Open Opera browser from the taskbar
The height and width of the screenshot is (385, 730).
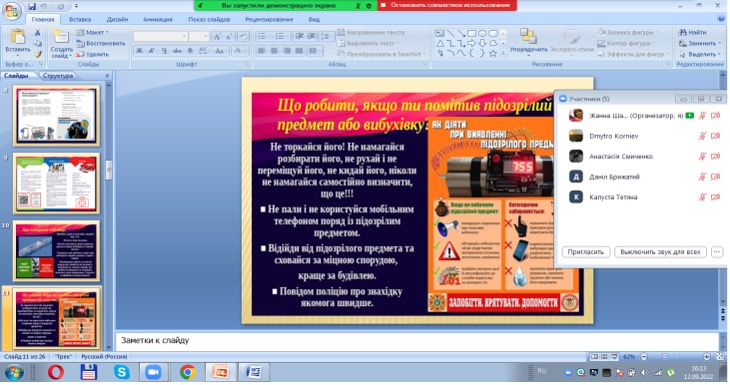click(55, 372)
